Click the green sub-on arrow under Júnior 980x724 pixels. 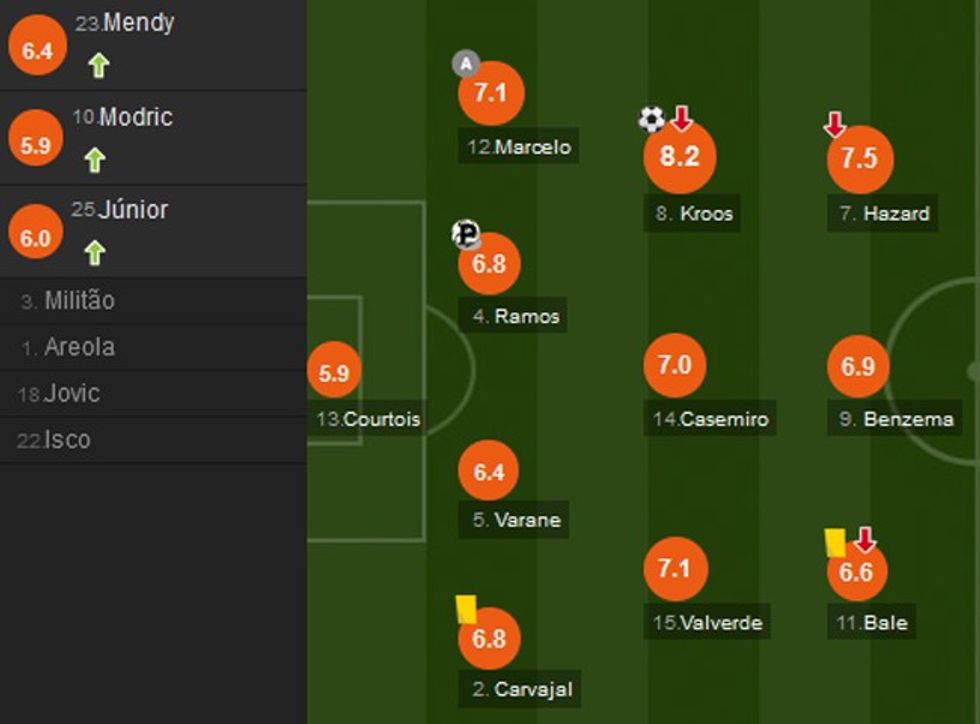click(x=94, y=253)
